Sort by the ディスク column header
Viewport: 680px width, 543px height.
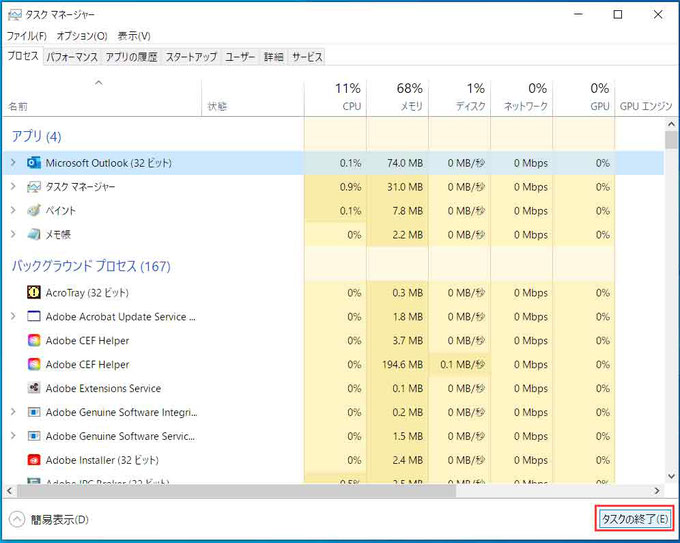pyautogui.click(x=459, y=98)
